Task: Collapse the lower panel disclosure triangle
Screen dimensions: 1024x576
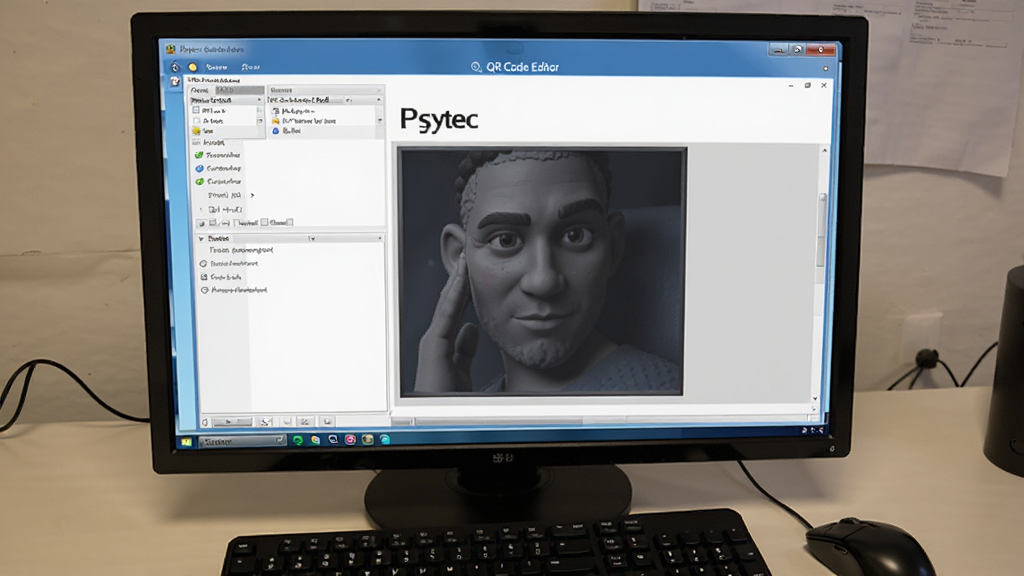Action: [201, 238]
